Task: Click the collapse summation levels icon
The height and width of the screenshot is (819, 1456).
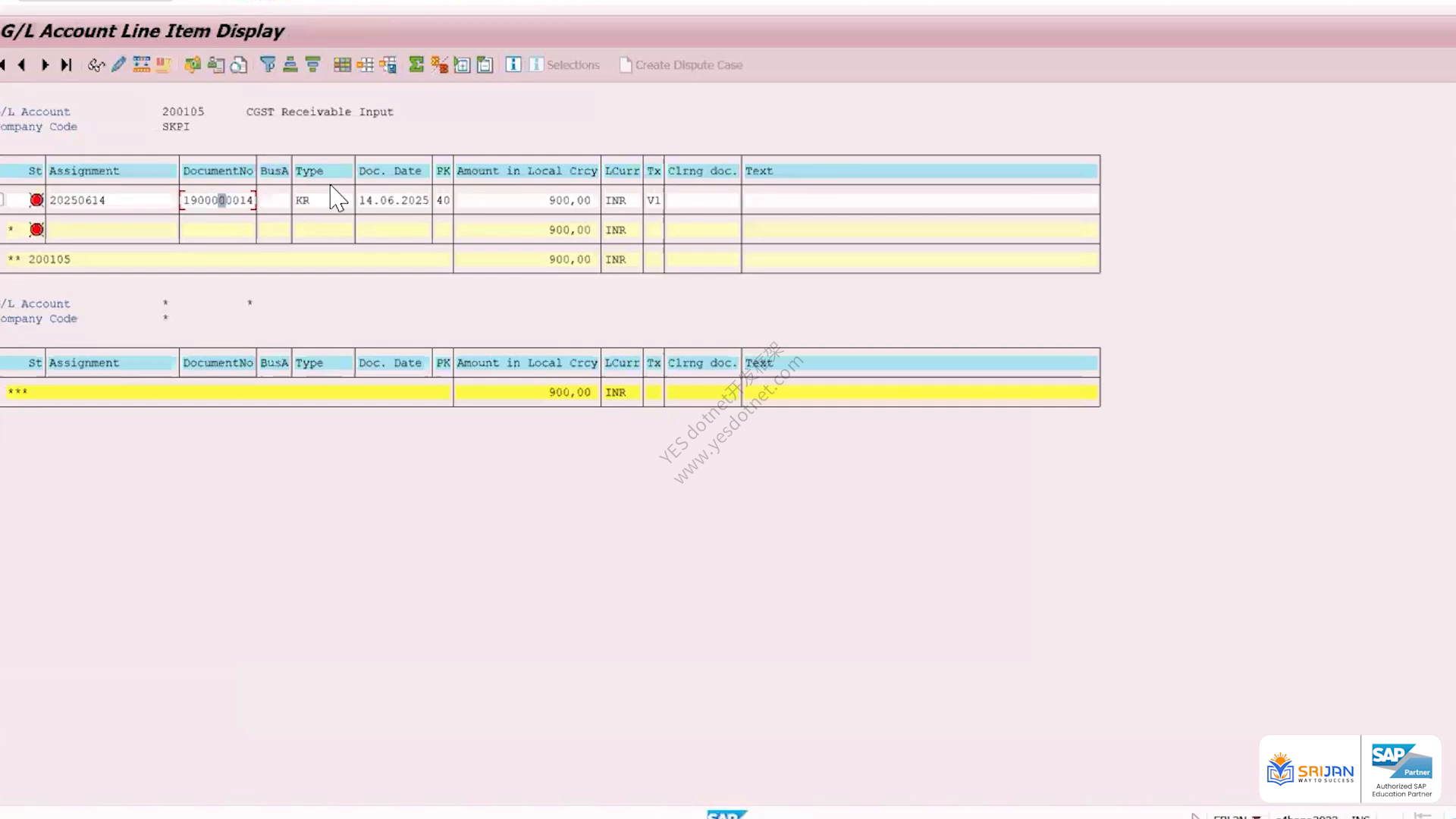Action: click(485, 65)
